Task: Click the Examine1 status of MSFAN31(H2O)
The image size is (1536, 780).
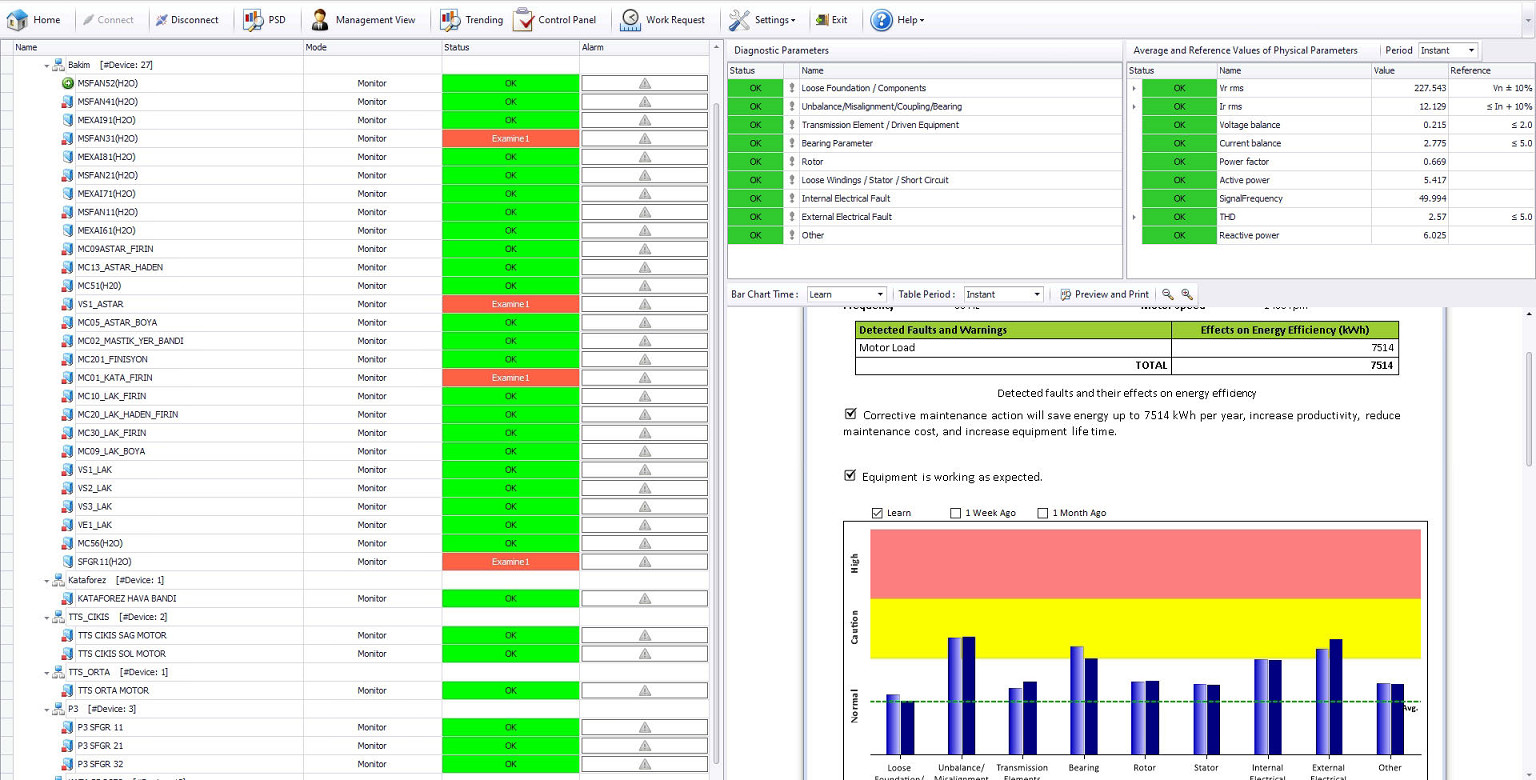Action: click(x=510, y=139)
